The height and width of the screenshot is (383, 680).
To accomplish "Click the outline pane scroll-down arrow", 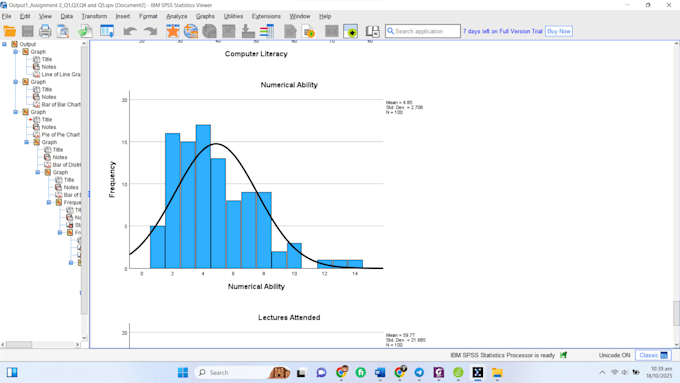I will pyautogui.click(x=84, y=338).
